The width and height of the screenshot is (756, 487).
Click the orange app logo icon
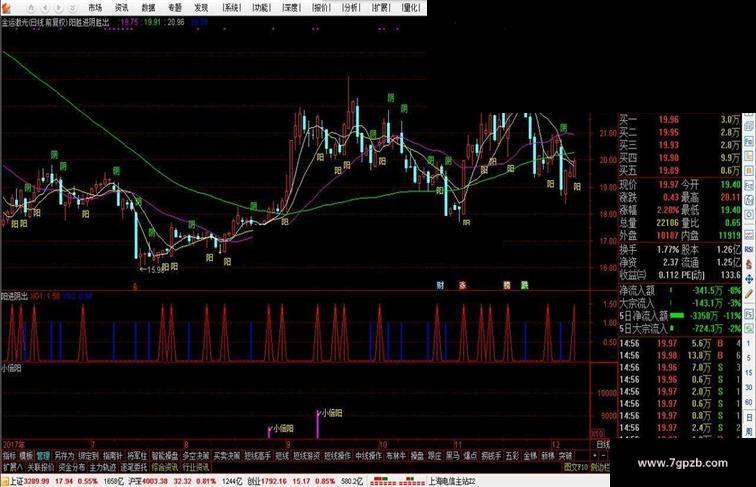[6, 8]
